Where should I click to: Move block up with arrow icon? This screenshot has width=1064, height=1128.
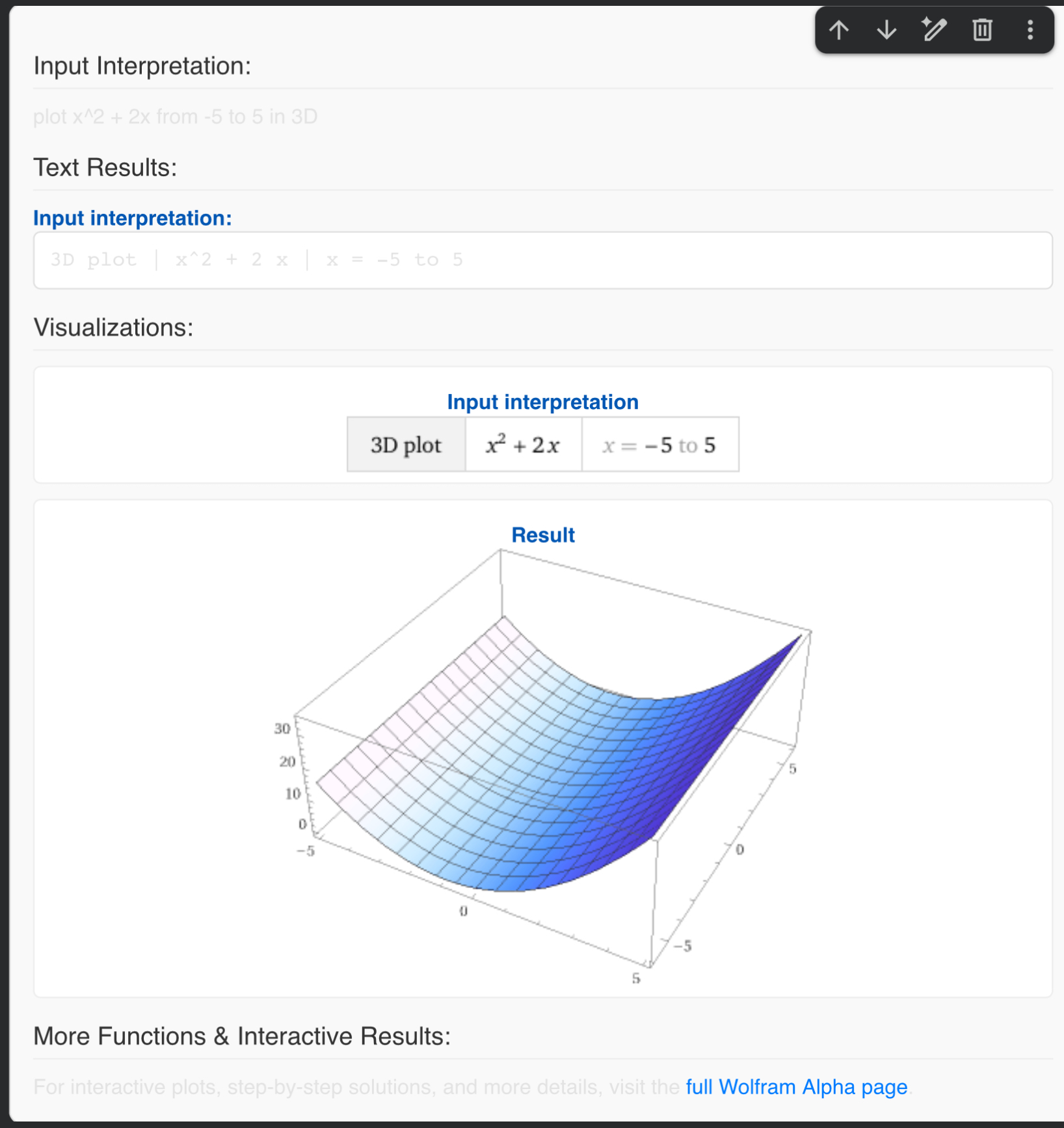coord(839,30)
